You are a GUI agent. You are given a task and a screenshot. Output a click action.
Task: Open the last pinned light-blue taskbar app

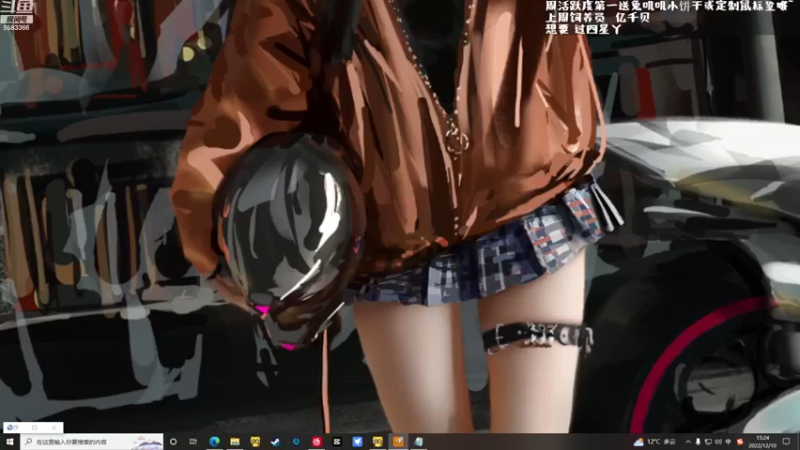click(x=418, y=441)
